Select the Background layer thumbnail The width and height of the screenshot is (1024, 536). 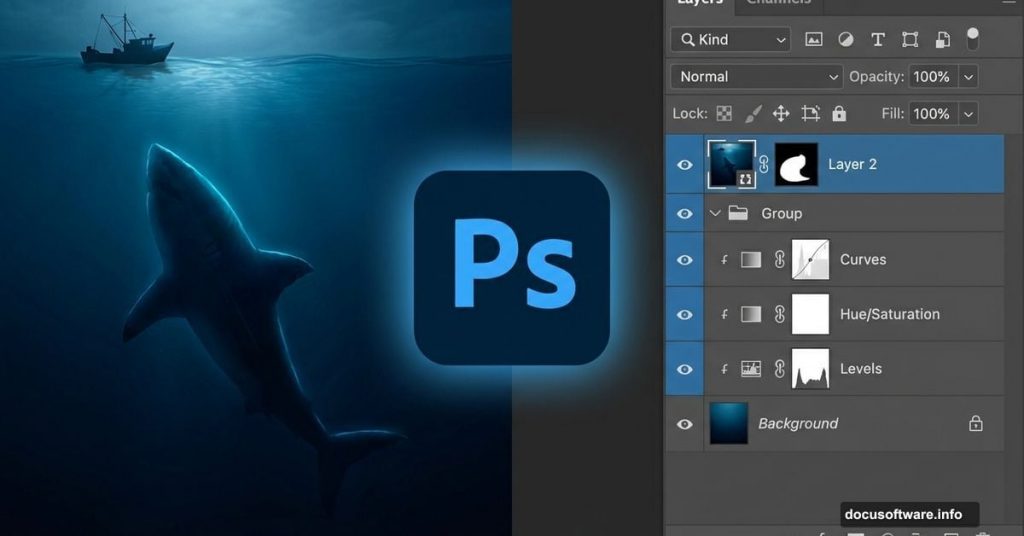point(729,424)
